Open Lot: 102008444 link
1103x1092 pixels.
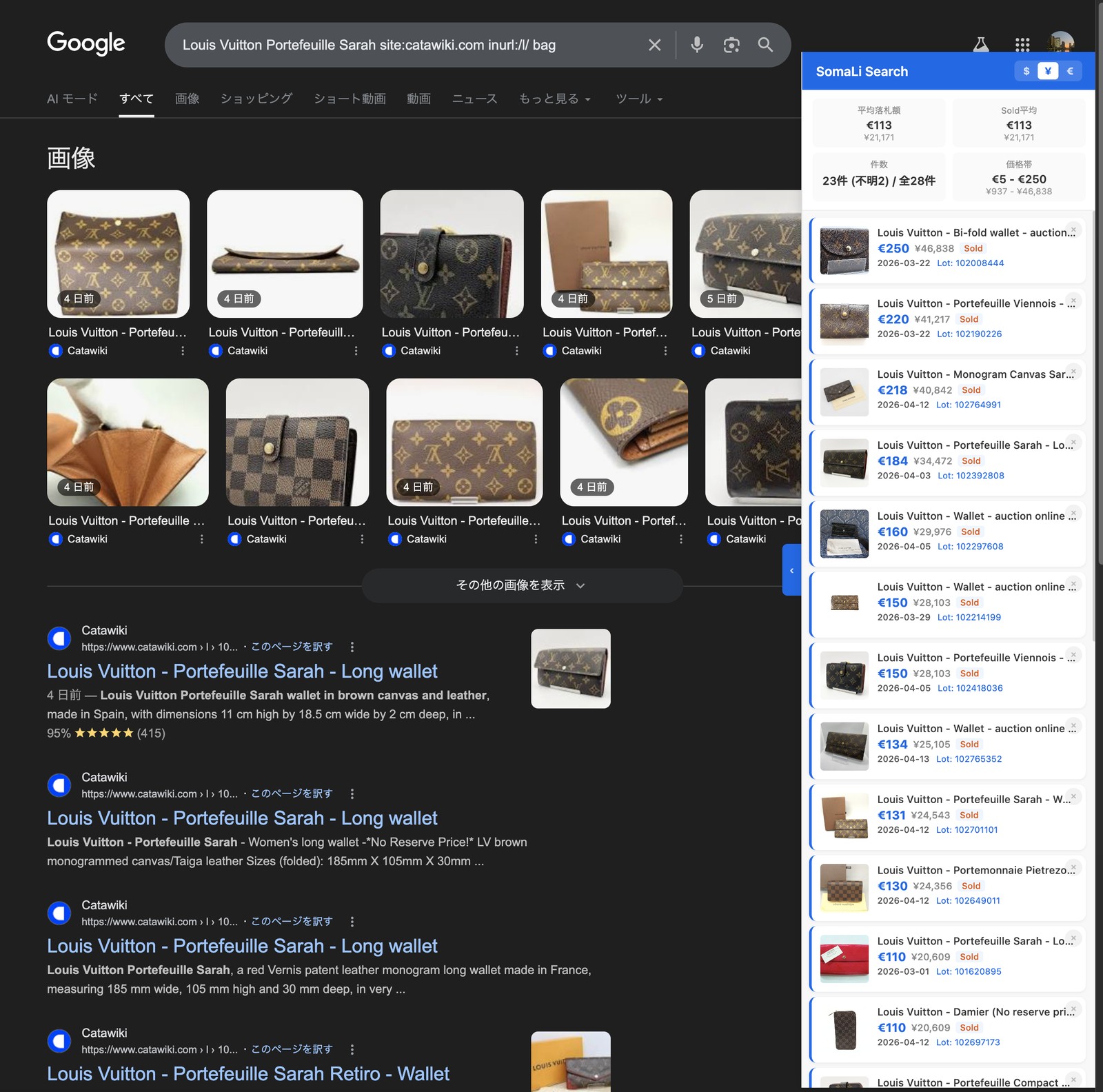click(x=970, y=263)
